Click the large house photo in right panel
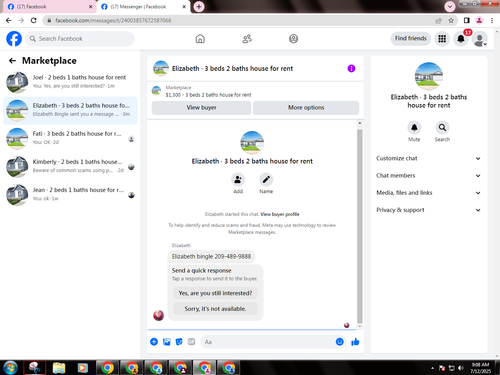This screenshot has width=500, height=375. pos(429,76)
